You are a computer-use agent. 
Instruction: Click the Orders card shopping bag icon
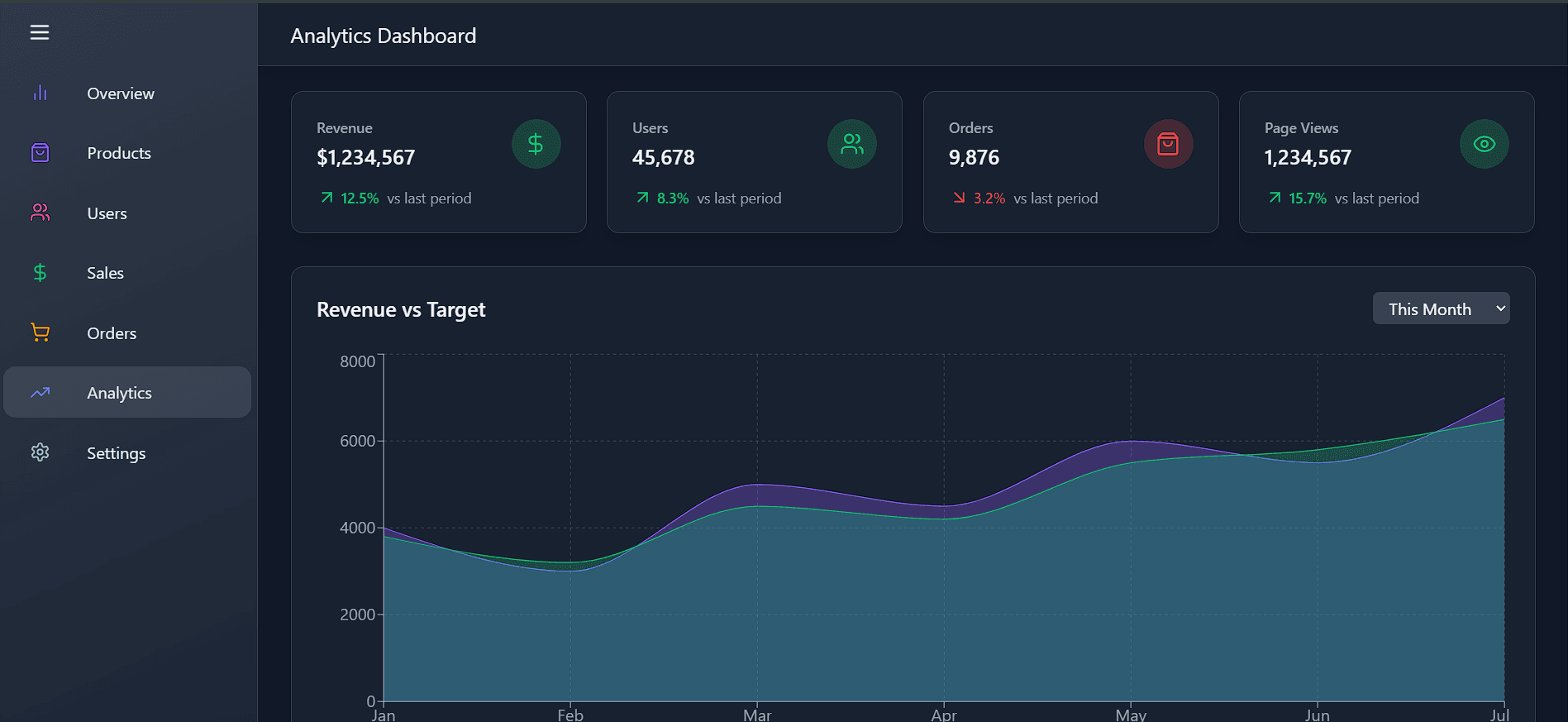(x=1168, y=145)
